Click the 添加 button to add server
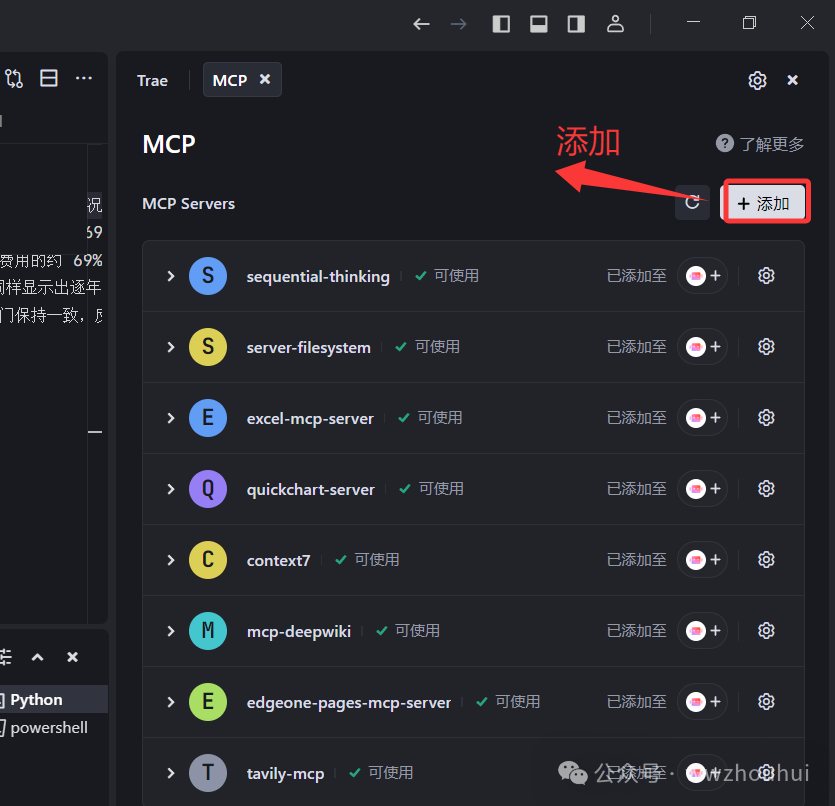The width and height of the screenshot is (835, 806). (764, 203)
